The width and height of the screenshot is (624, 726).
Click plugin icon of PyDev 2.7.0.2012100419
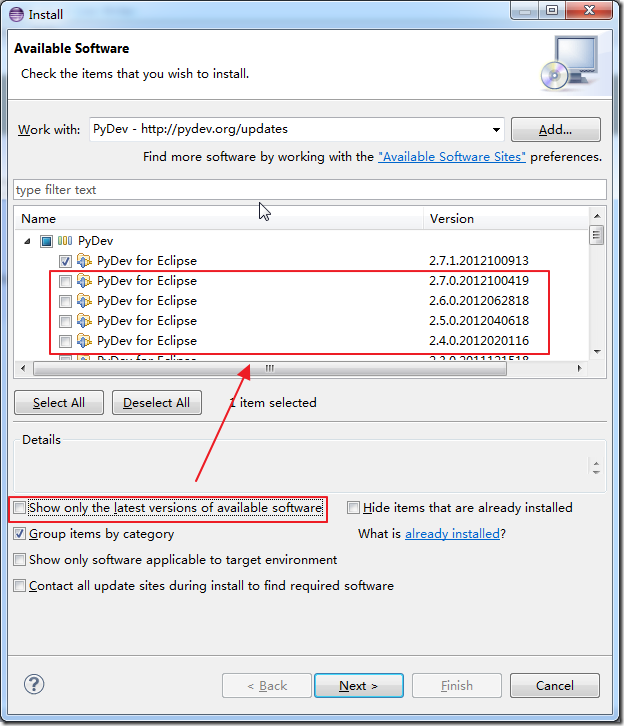84,281
